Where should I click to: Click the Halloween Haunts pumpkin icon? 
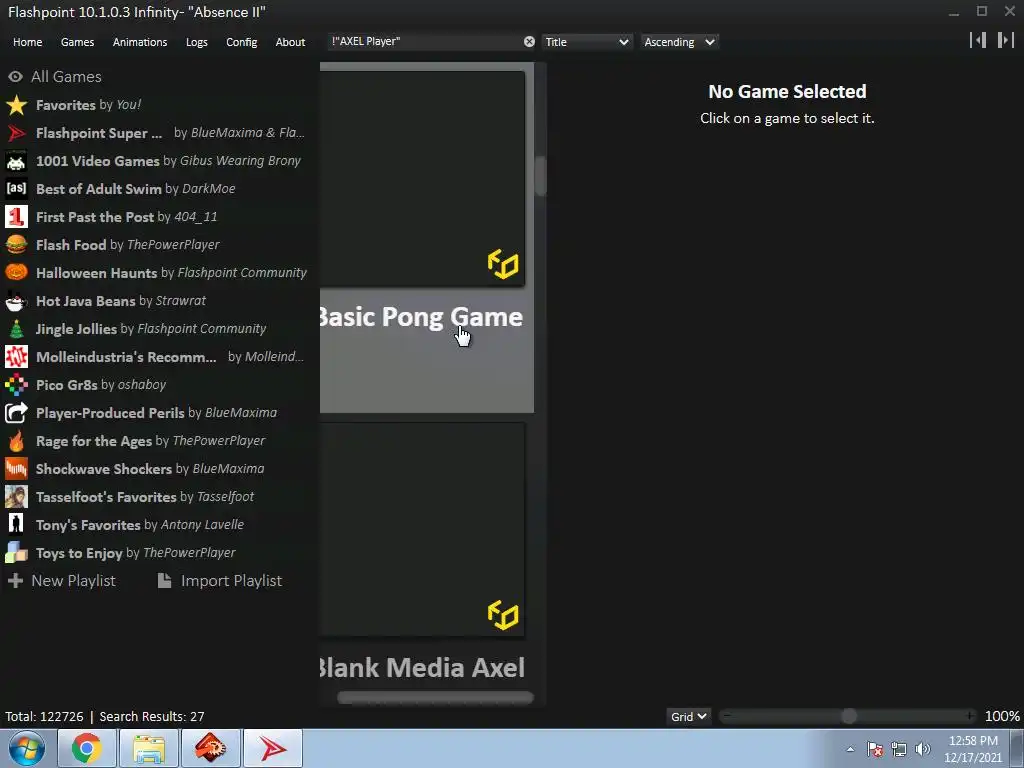[x=16, y=273]
